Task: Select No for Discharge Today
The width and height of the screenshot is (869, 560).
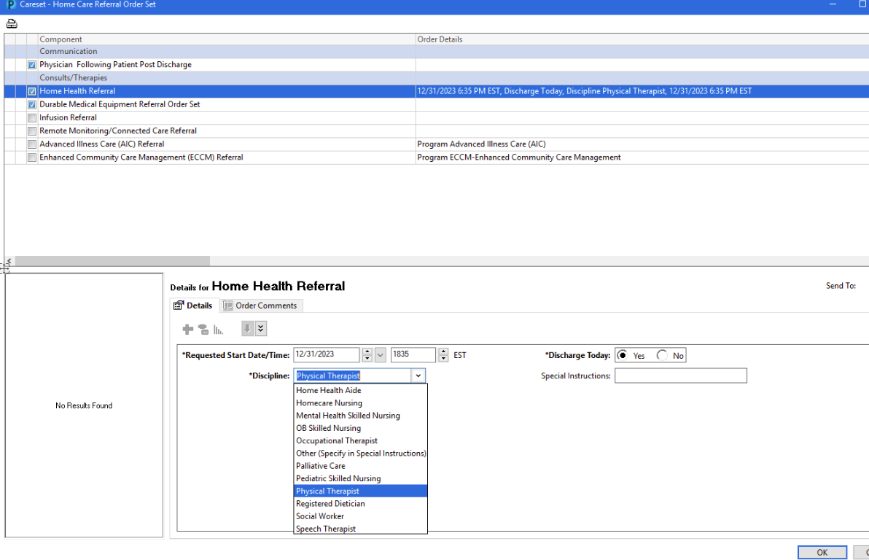Action: click(x=662, y=355)
